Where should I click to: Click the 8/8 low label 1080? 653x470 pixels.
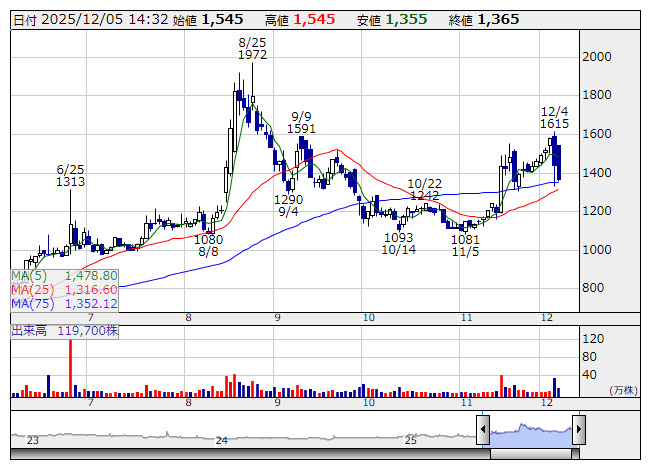[208, 240]
